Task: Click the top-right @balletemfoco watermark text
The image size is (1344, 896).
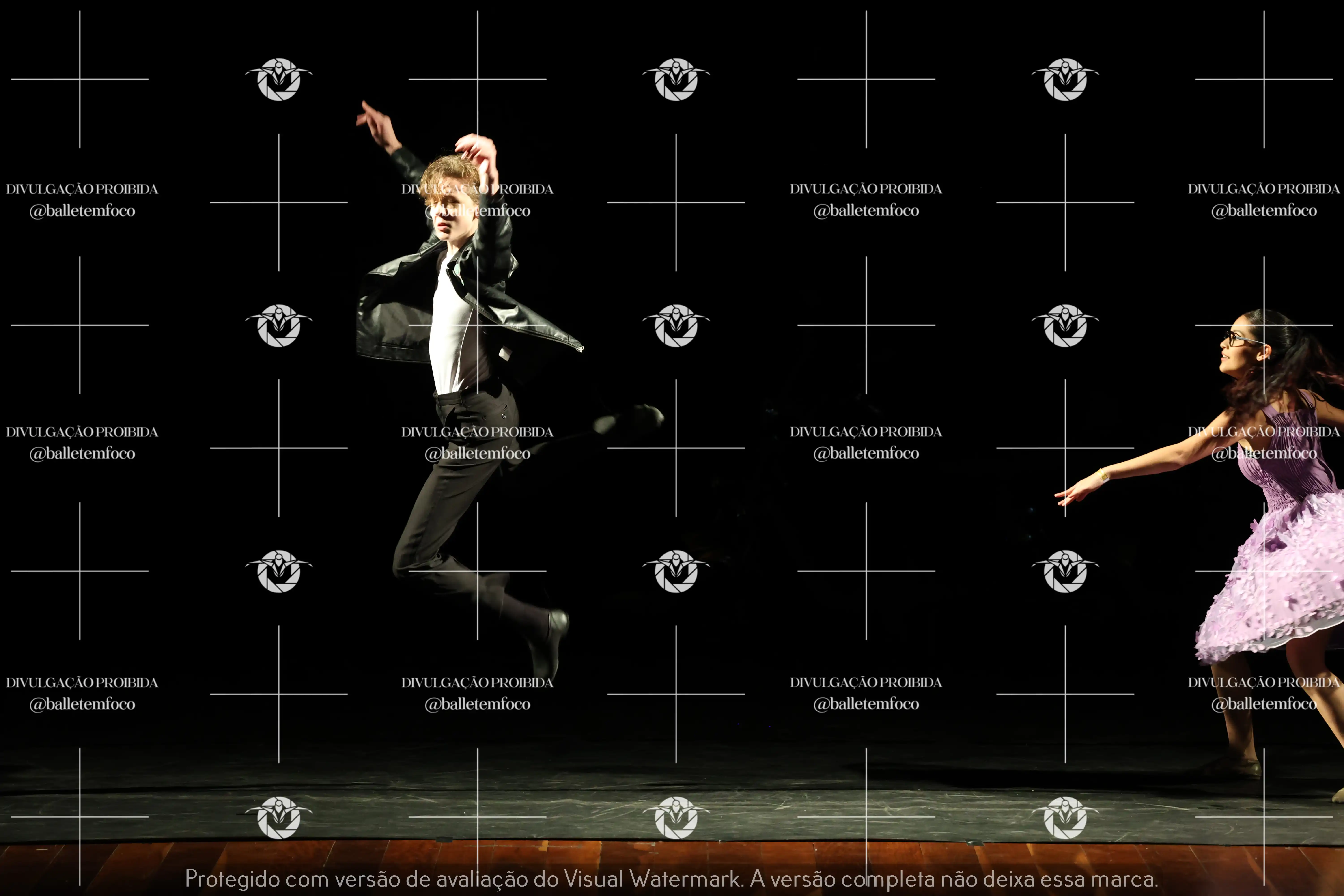Action: pyautogui.click(x=1264, y=211)
